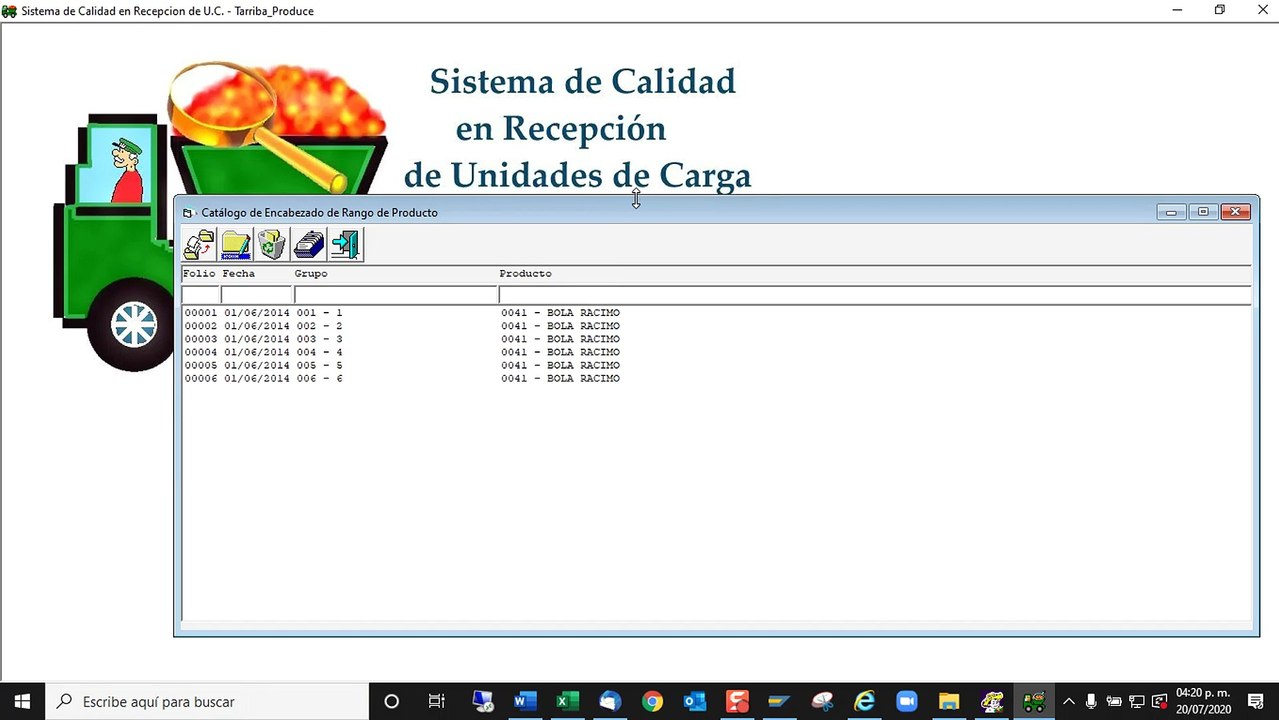Click the exit door toolbar icon
Image resolution: width=1279 pixels, height=720 pixels.
click(346, 244)
